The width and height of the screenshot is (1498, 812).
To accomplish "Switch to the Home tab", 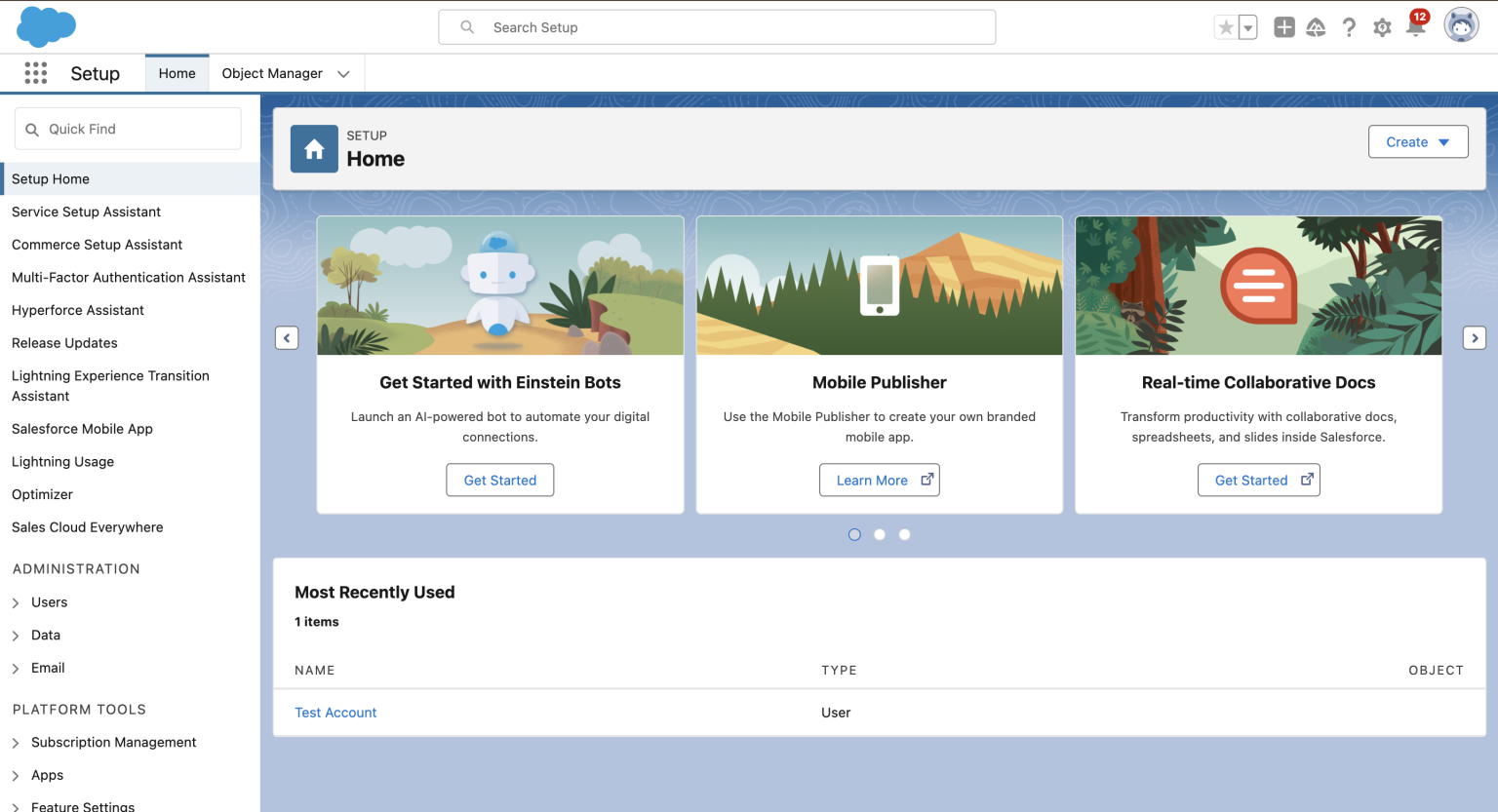I will [177, 73].
